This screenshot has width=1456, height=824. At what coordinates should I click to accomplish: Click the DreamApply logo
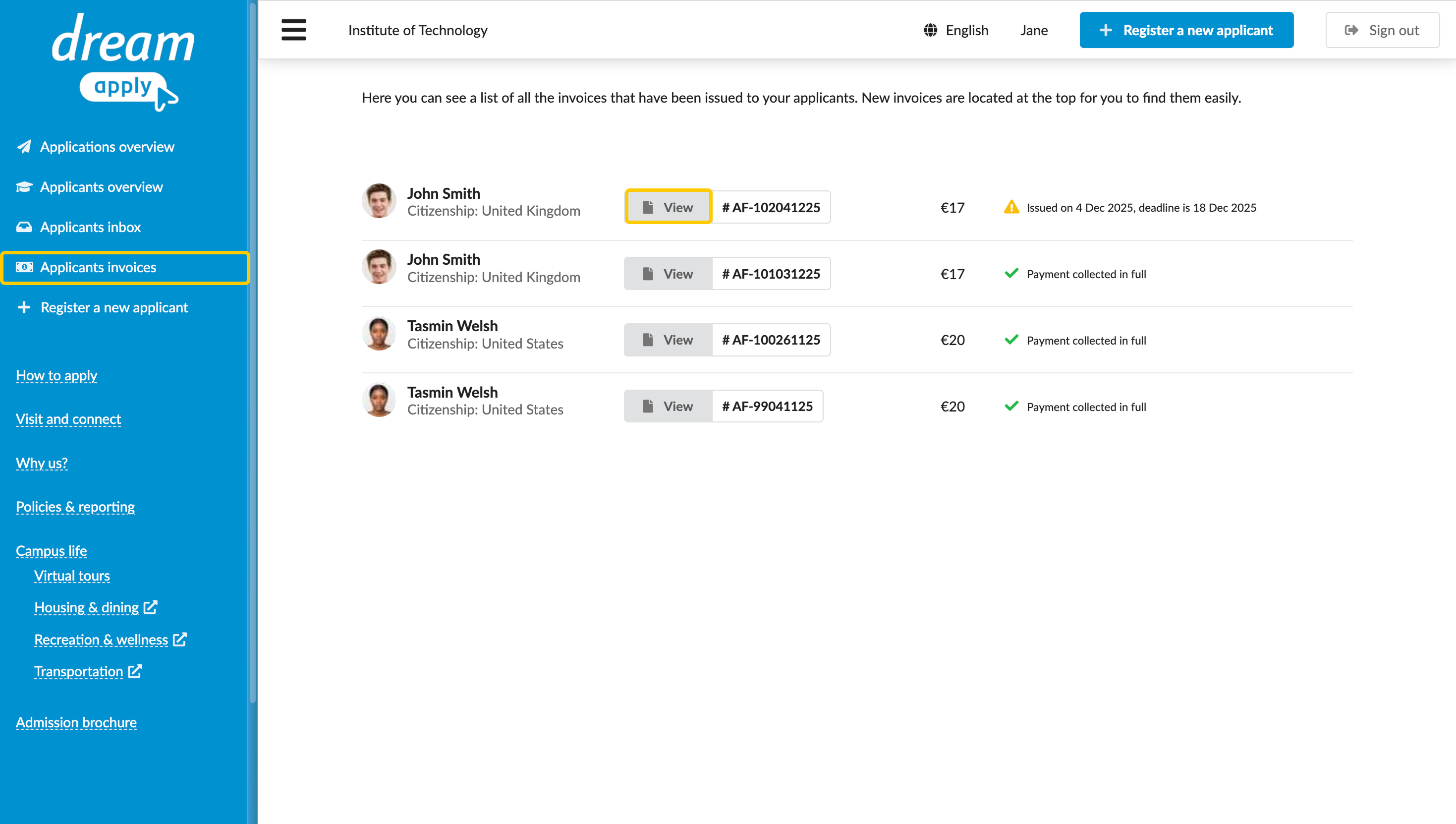point(123,62)
